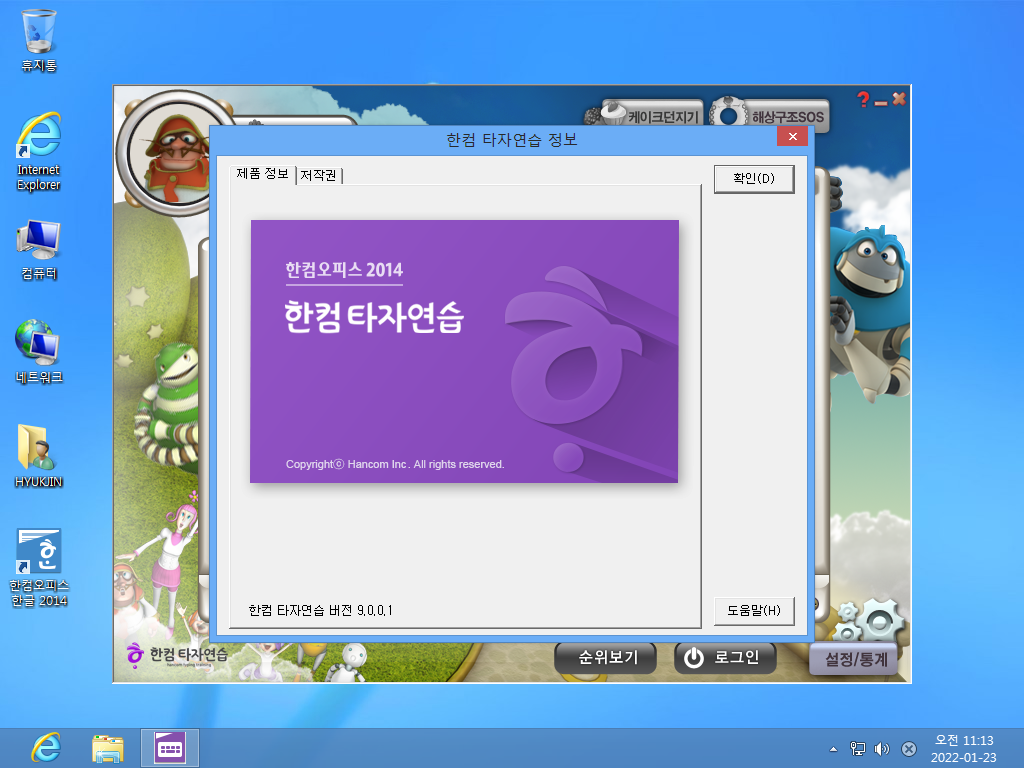1024x768 pixels.
Task: Click the 순위보기 button in typing app
Action: (607, 658)
